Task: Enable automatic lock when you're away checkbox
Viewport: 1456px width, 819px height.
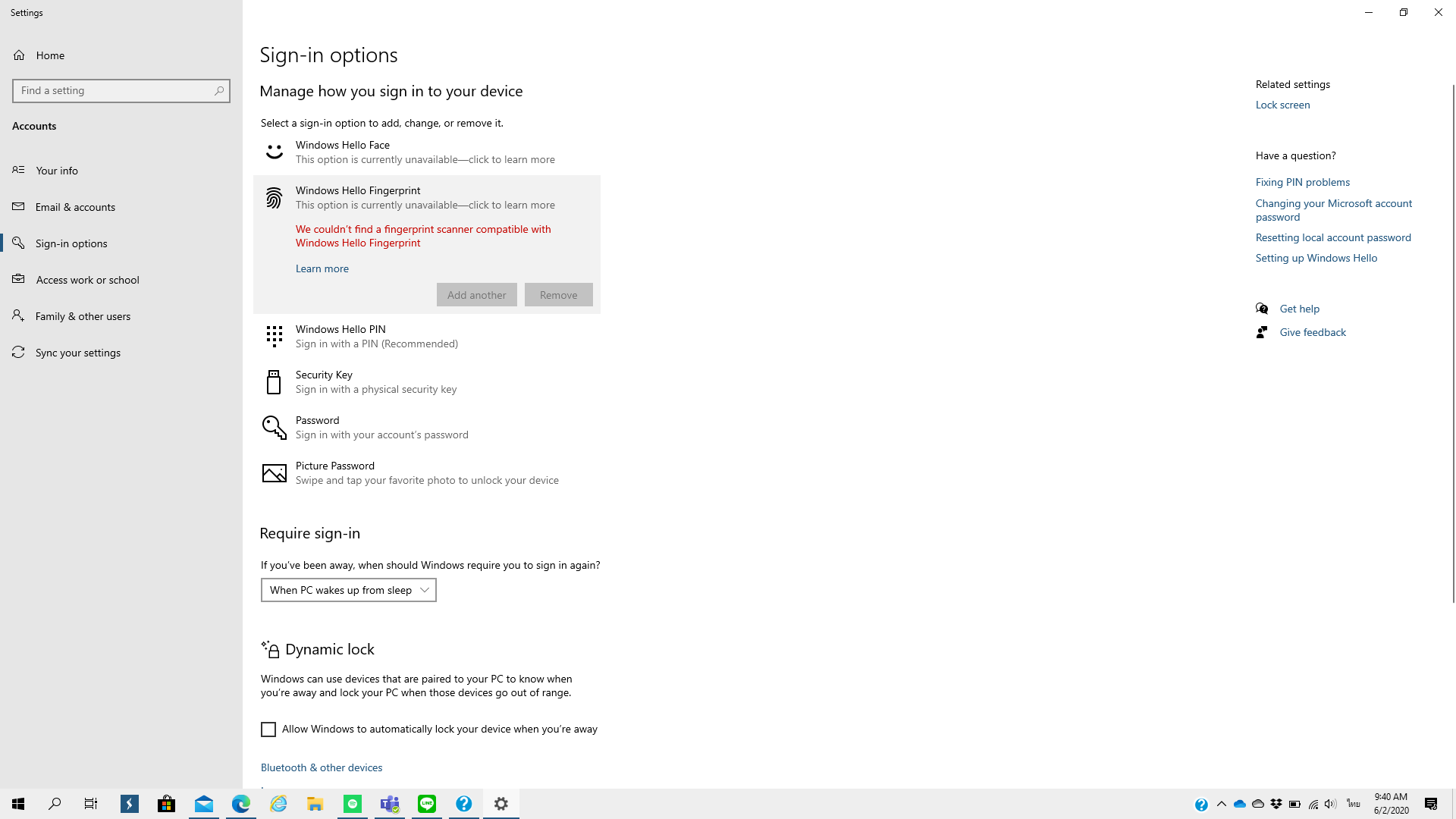Action: click(x=268, y=730)
